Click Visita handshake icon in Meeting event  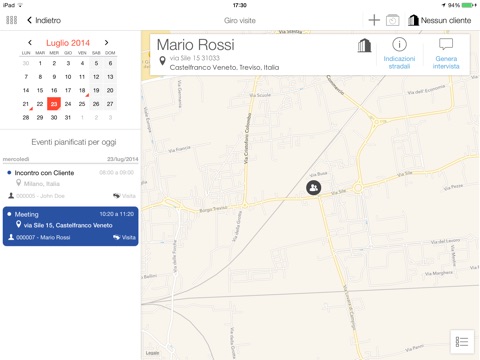click(x=116, y=237)
